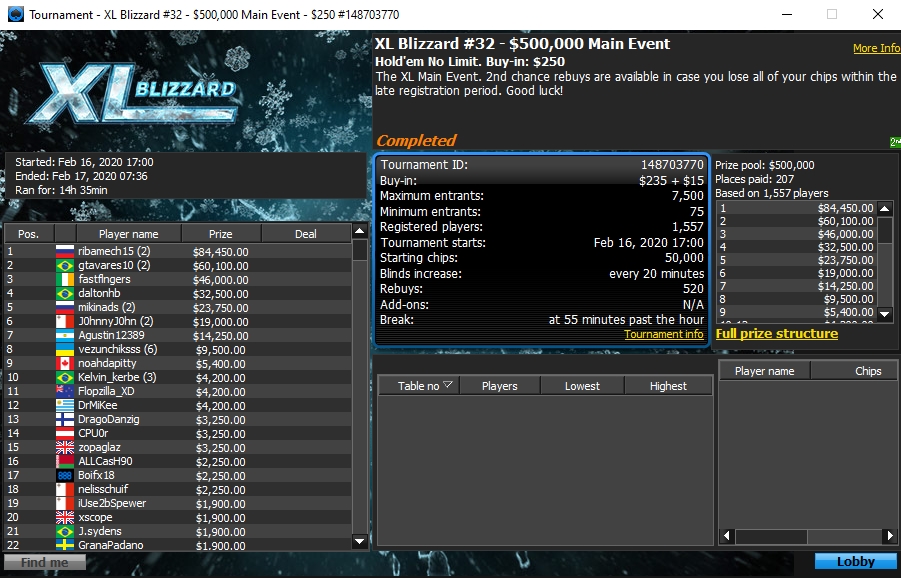Click the Canada flag beside noahdapitty

[x=65, y=363]
